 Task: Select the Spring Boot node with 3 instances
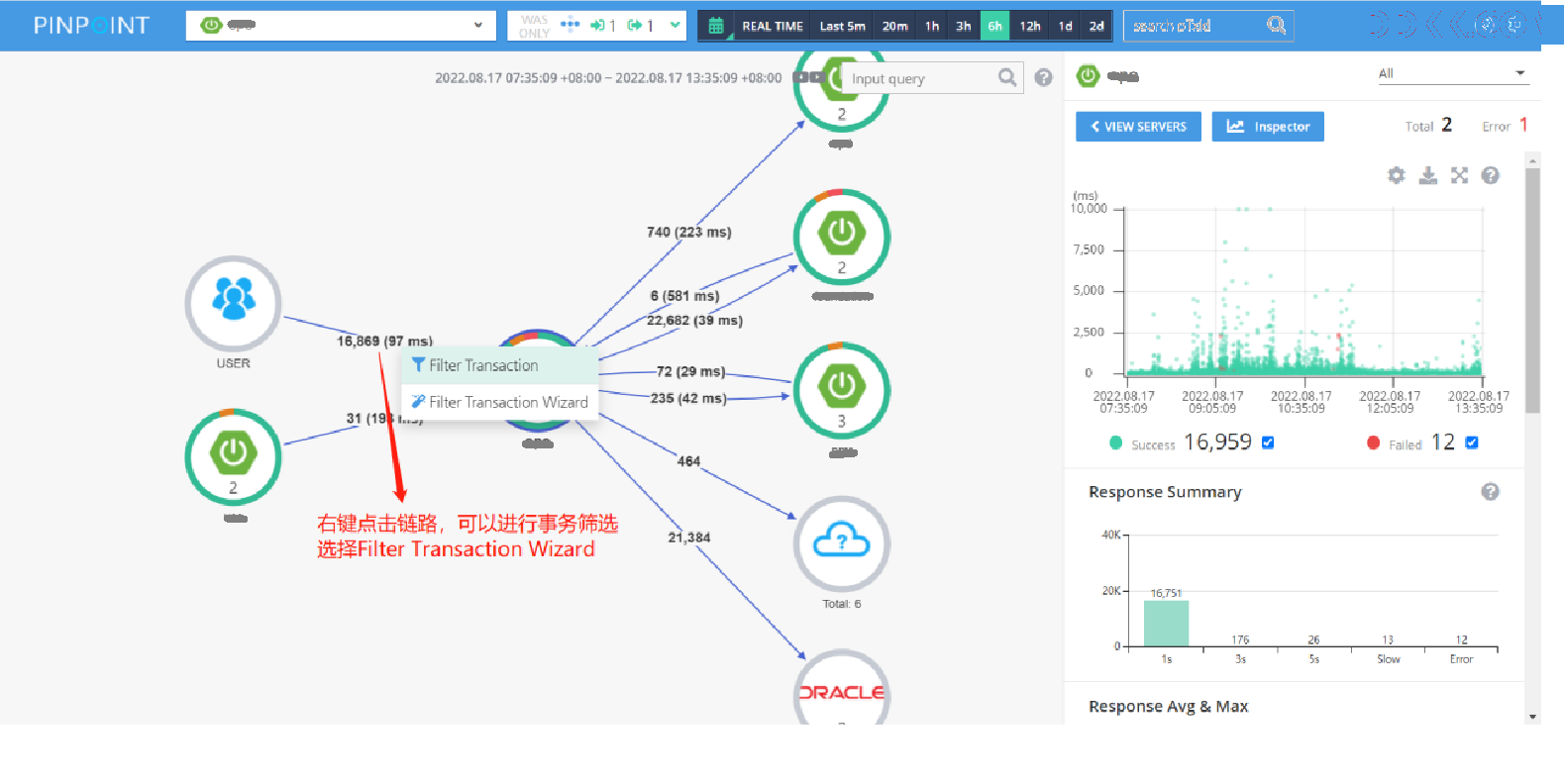click(842, 390)
